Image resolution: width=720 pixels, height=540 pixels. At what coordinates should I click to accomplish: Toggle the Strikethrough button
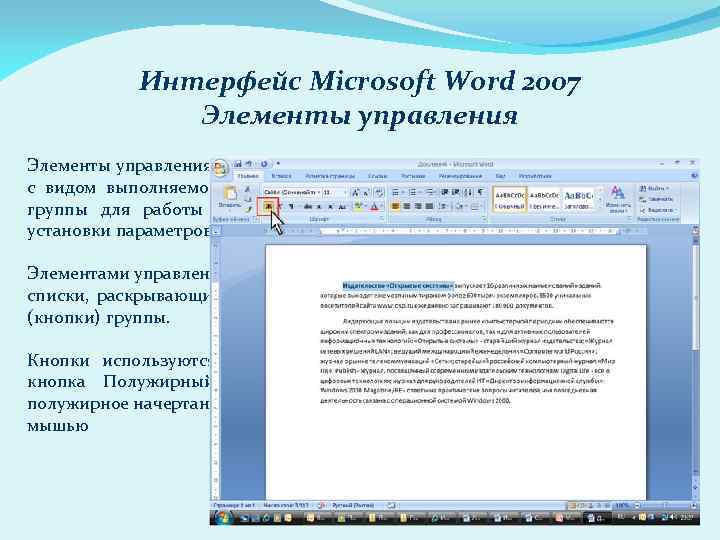coord(308,207)
